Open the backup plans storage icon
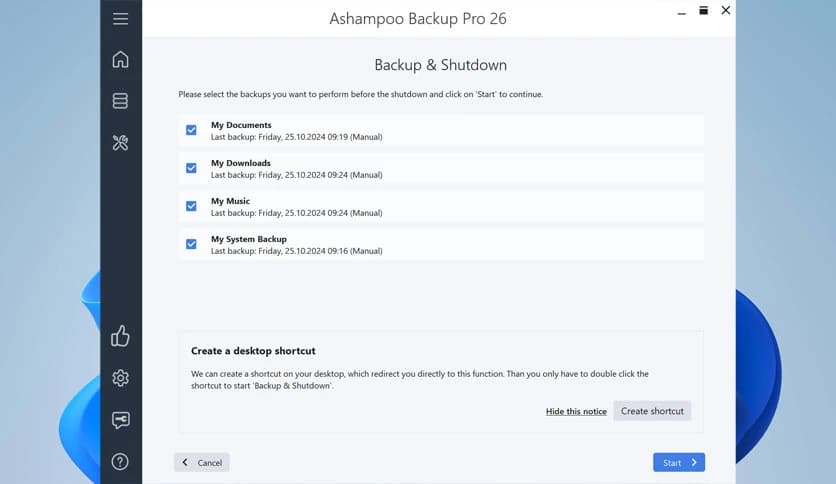Viewport: 836px width, 484px height. coord(120,101)
